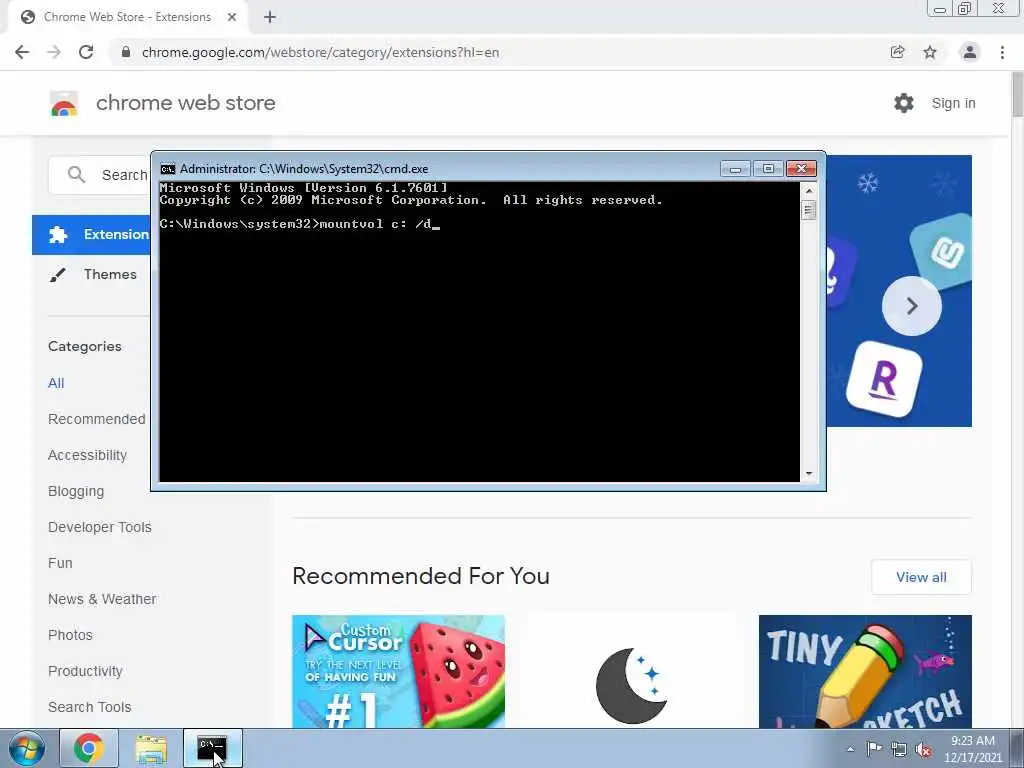Screen dimensions: 1024x768
Task: Select Developer Tools category
Action: click(100, 527)
